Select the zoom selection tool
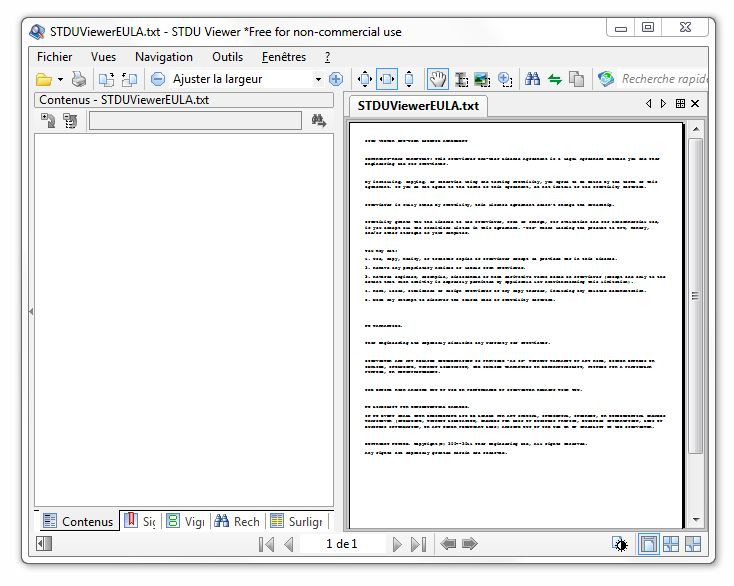Screen dimensions: 734x586 coord(505,80)
